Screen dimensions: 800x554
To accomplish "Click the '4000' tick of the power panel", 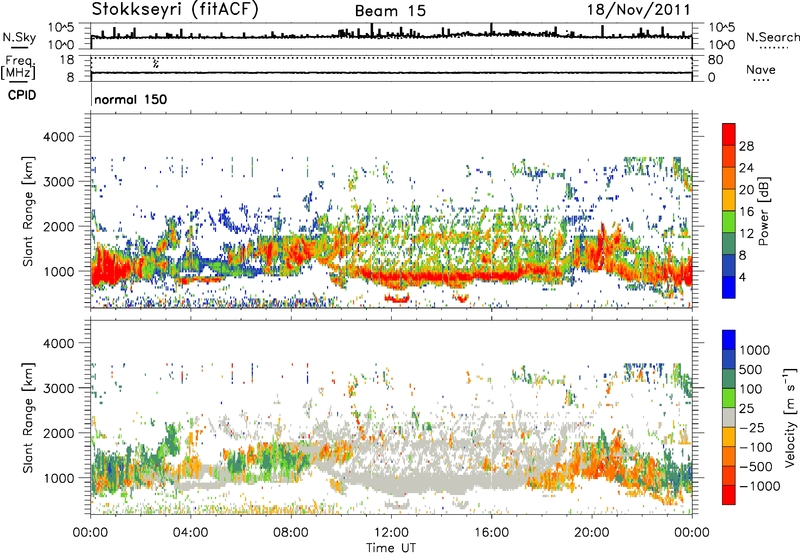I will pyautogui.click(x=58, y=137).
